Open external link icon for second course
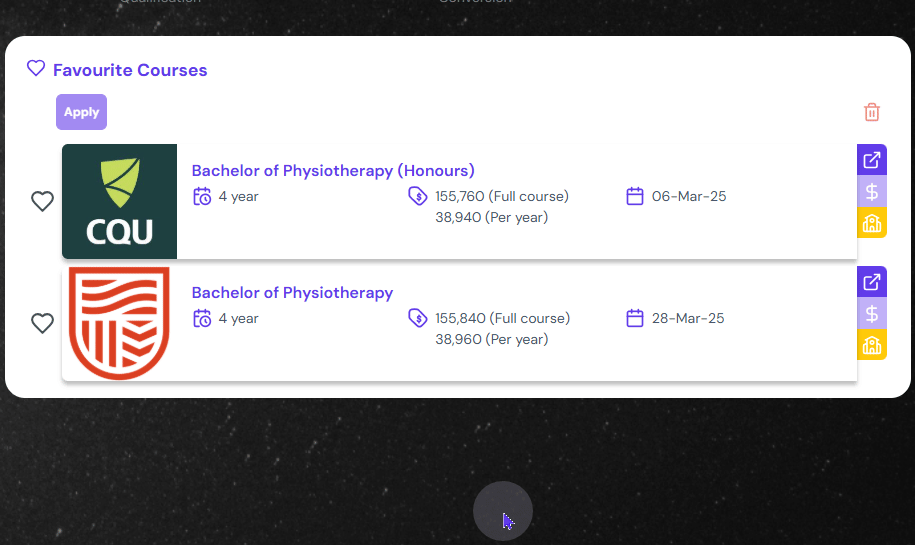 pos(872,282)
